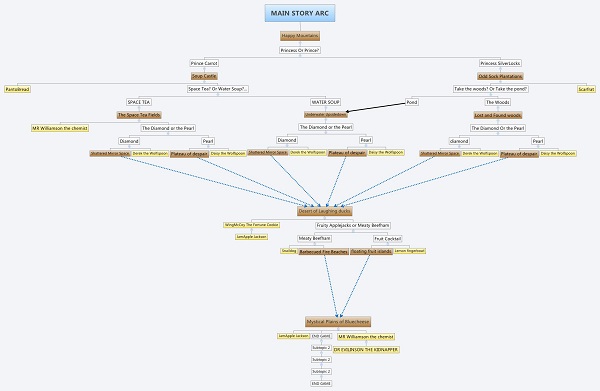This screenshot has height=391, width=600.
Task: Select the Mystical Plains of Bluecheese node
Action: [338, 322]
